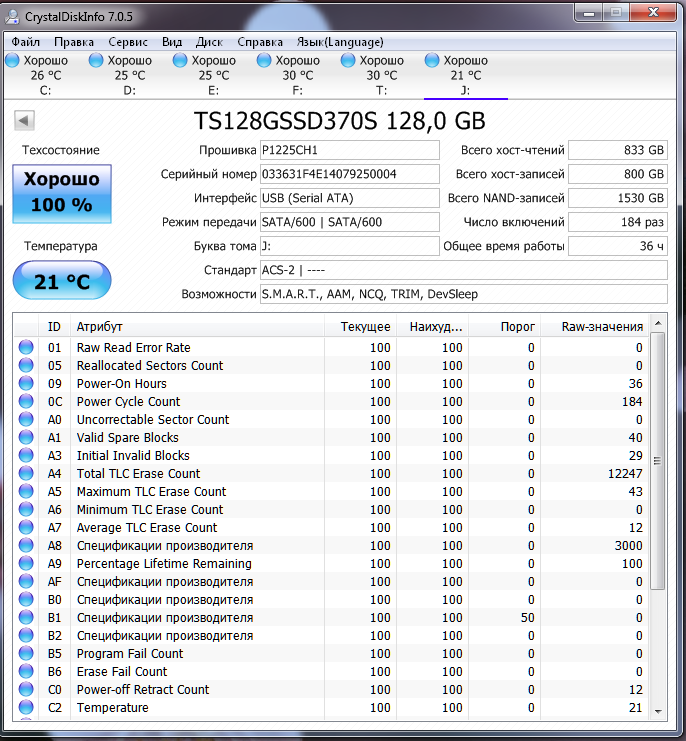Click the Наихуд... column header

click(x=432, y=327)
